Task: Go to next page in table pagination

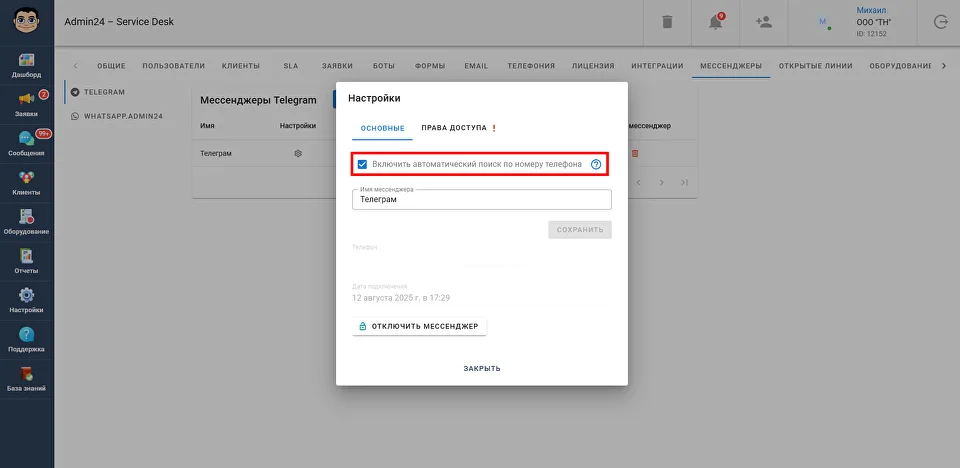Action: coord(661,183)
